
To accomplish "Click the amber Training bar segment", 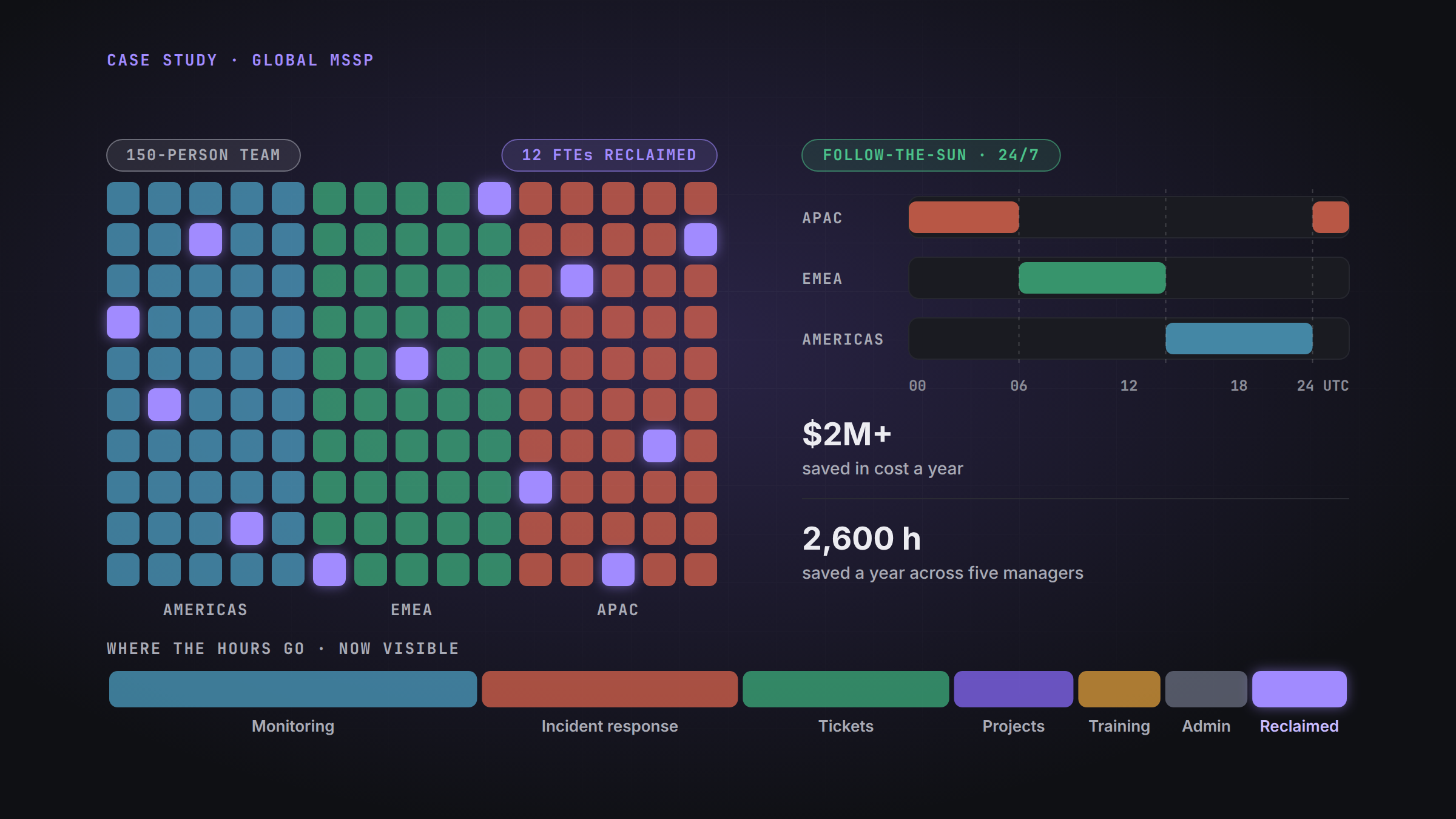I will click(1119, 689).
